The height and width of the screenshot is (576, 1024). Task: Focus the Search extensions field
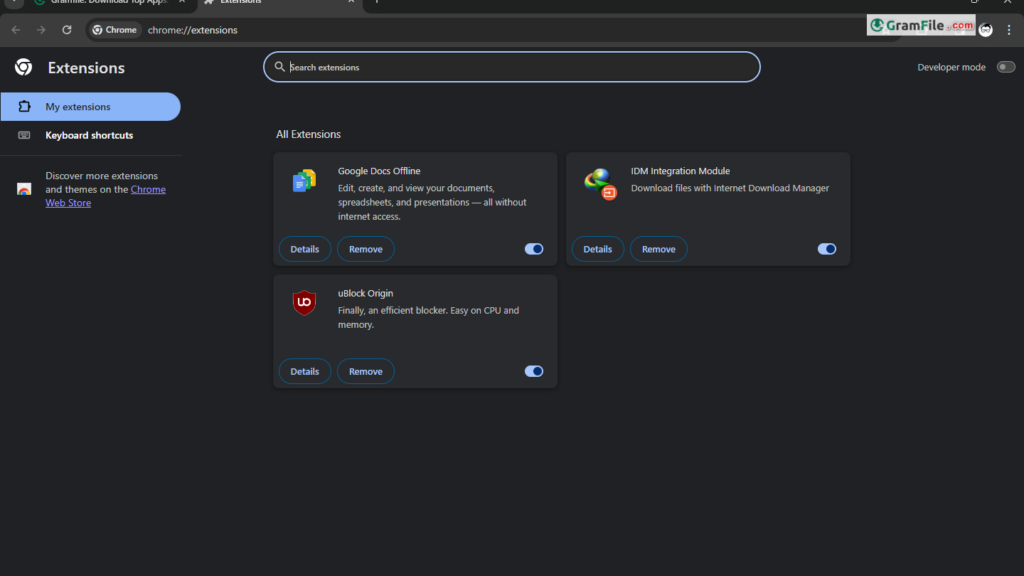512,67
